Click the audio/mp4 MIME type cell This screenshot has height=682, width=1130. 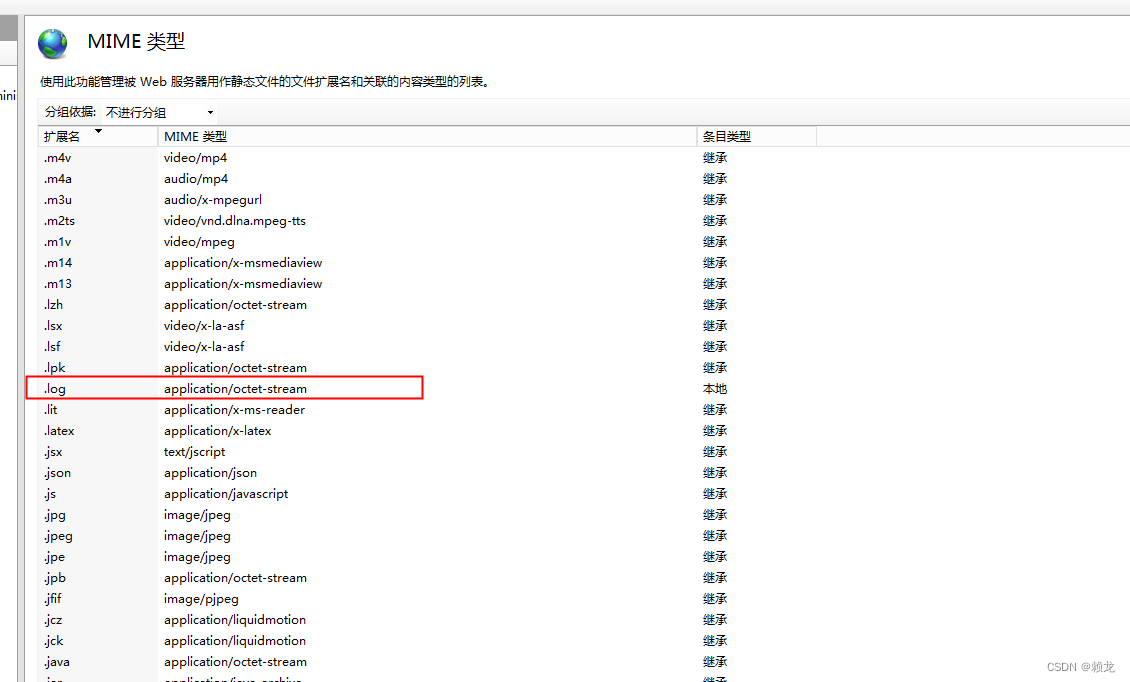[196, 179]
